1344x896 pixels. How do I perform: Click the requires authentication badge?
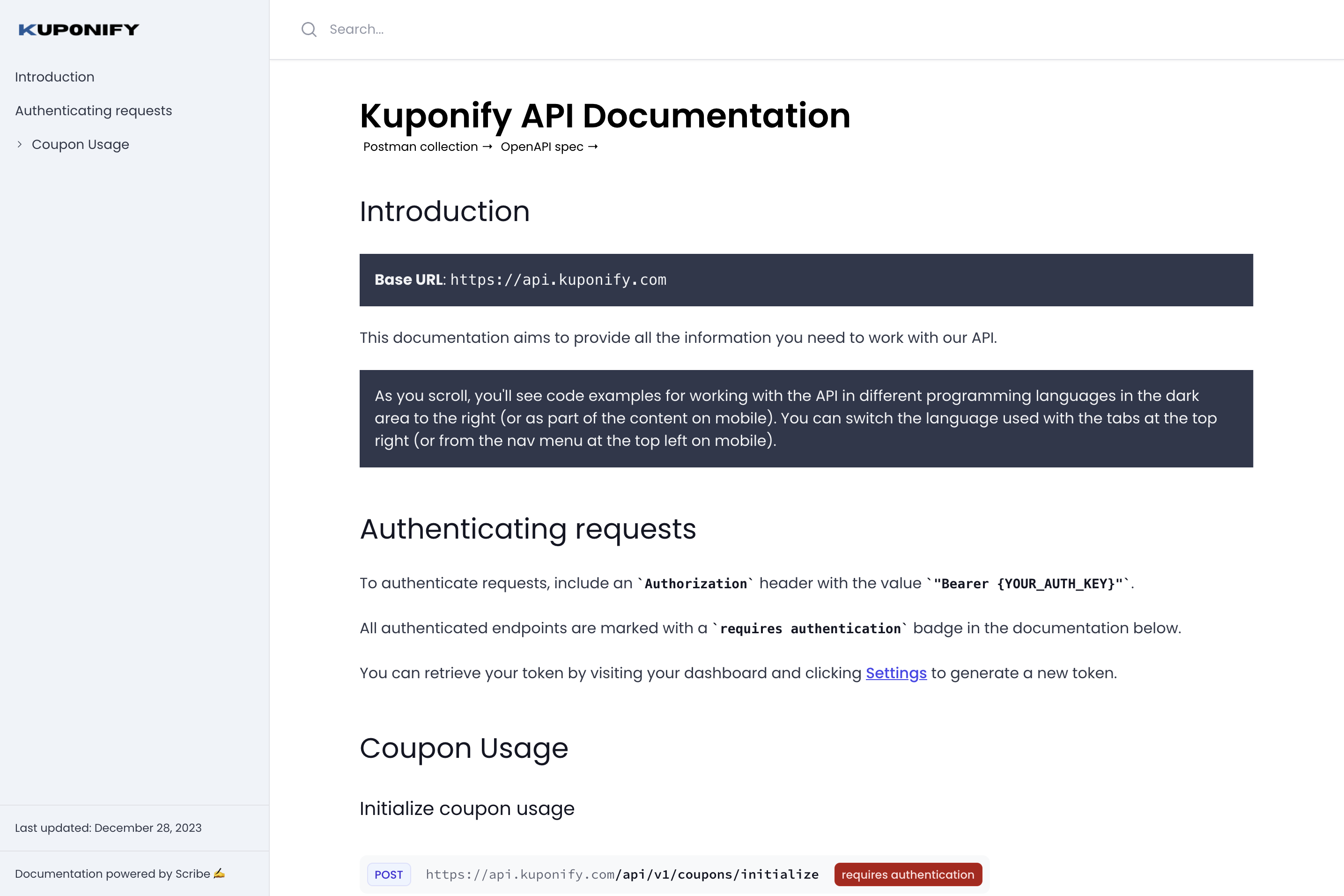(x=908, y=875)
